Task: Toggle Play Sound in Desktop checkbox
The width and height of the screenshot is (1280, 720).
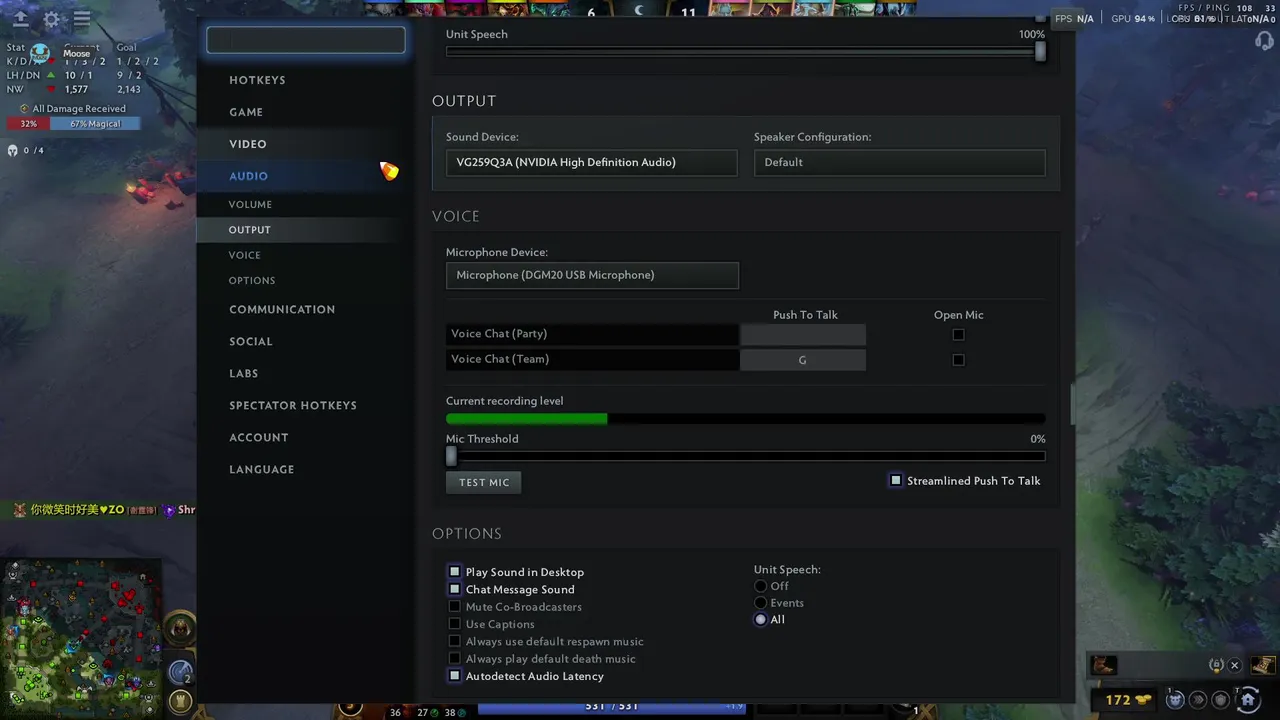Action: point(454,572)
